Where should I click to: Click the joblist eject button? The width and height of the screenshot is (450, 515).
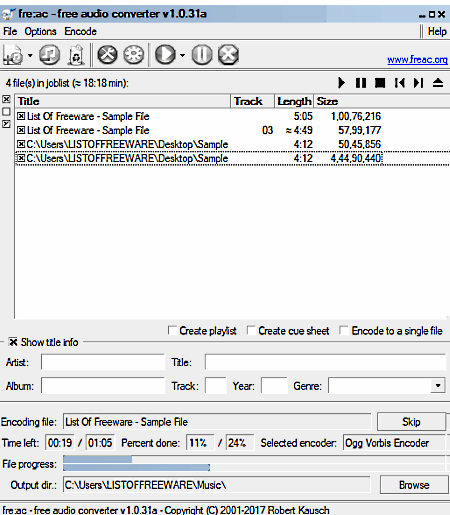pyautogui.click(x=438, y=83)
